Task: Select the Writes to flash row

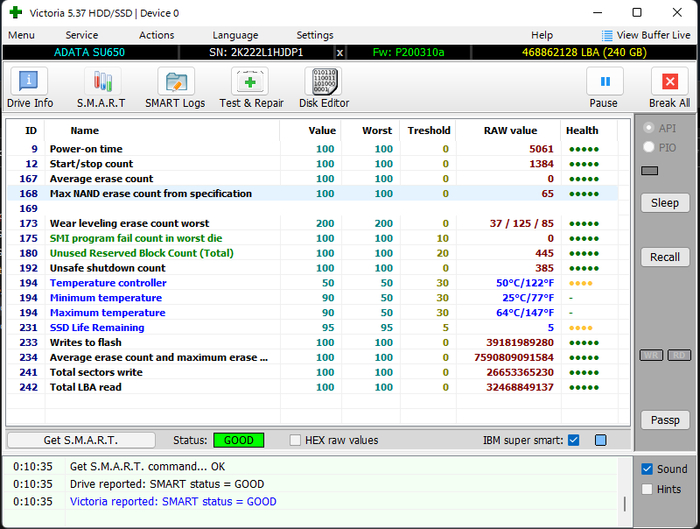Action: [312, 342]
